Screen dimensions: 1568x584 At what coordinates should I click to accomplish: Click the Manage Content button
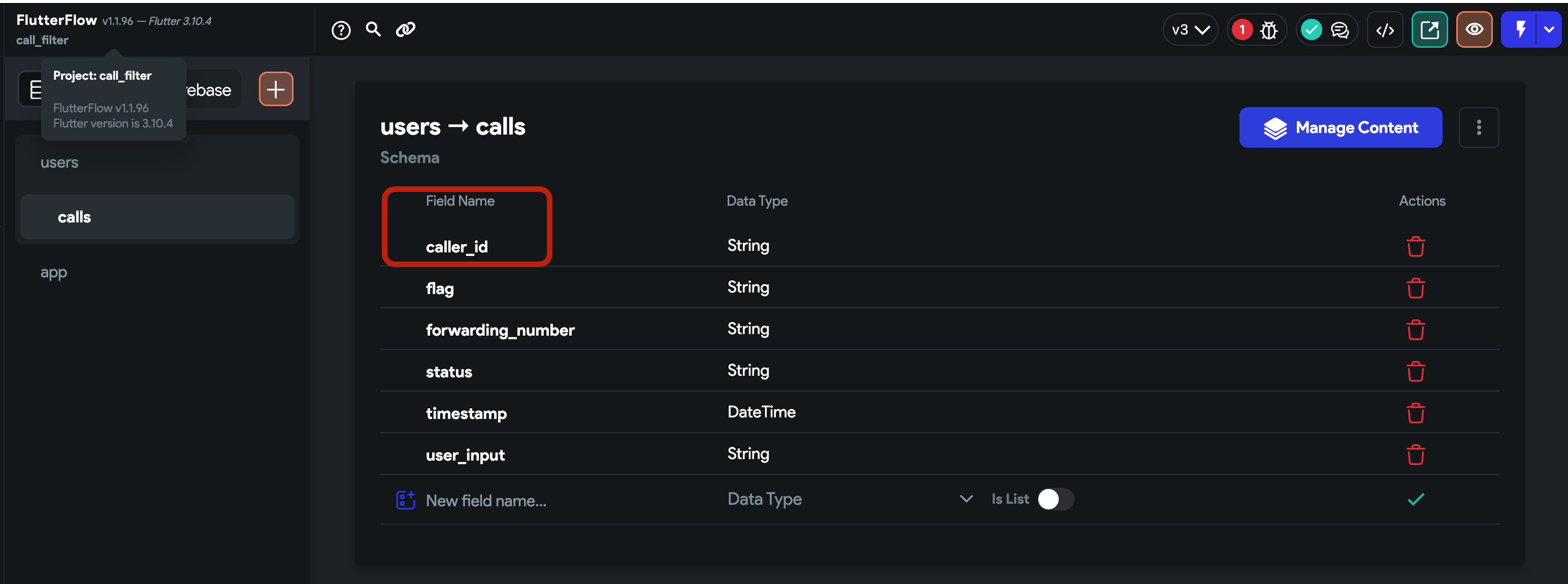(x=1341, y=127)
